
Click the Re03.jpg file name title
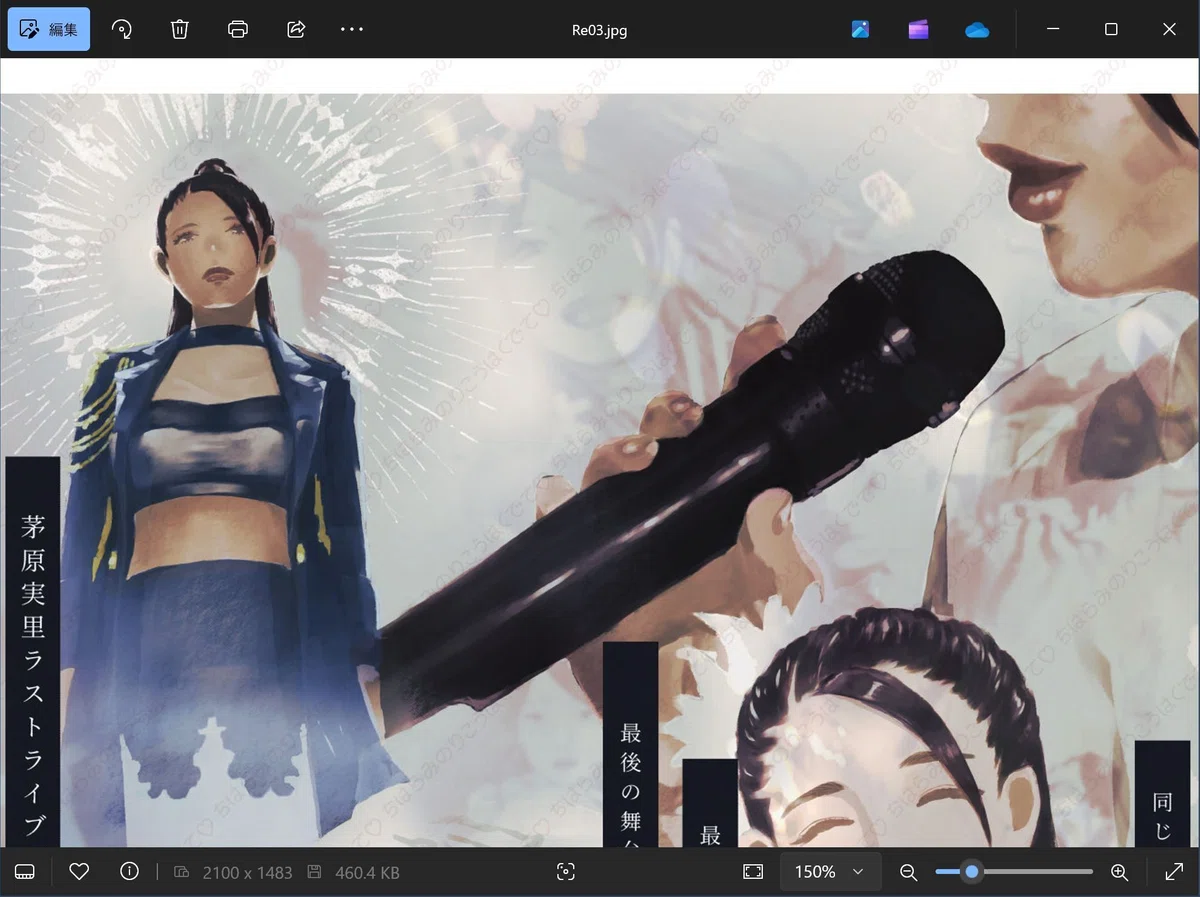600,30
